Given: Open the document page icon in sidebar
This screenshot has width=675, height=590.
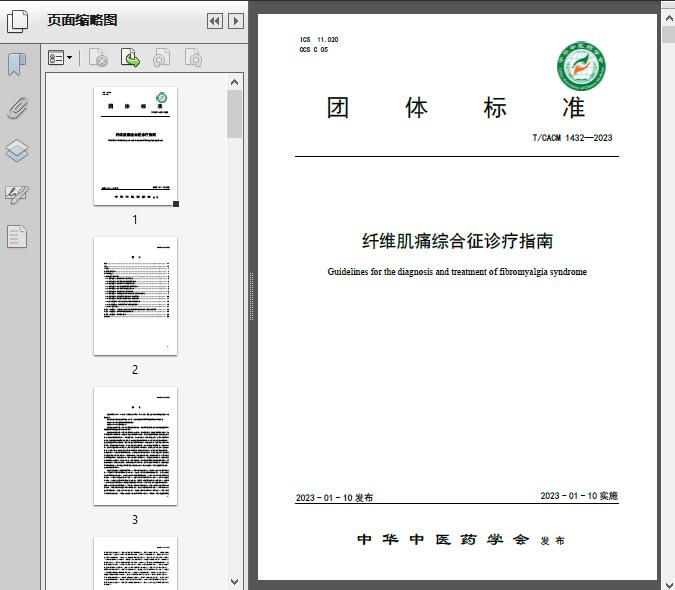Looking at the screenshot, I should pyautogui.click(x=17, y=236).
